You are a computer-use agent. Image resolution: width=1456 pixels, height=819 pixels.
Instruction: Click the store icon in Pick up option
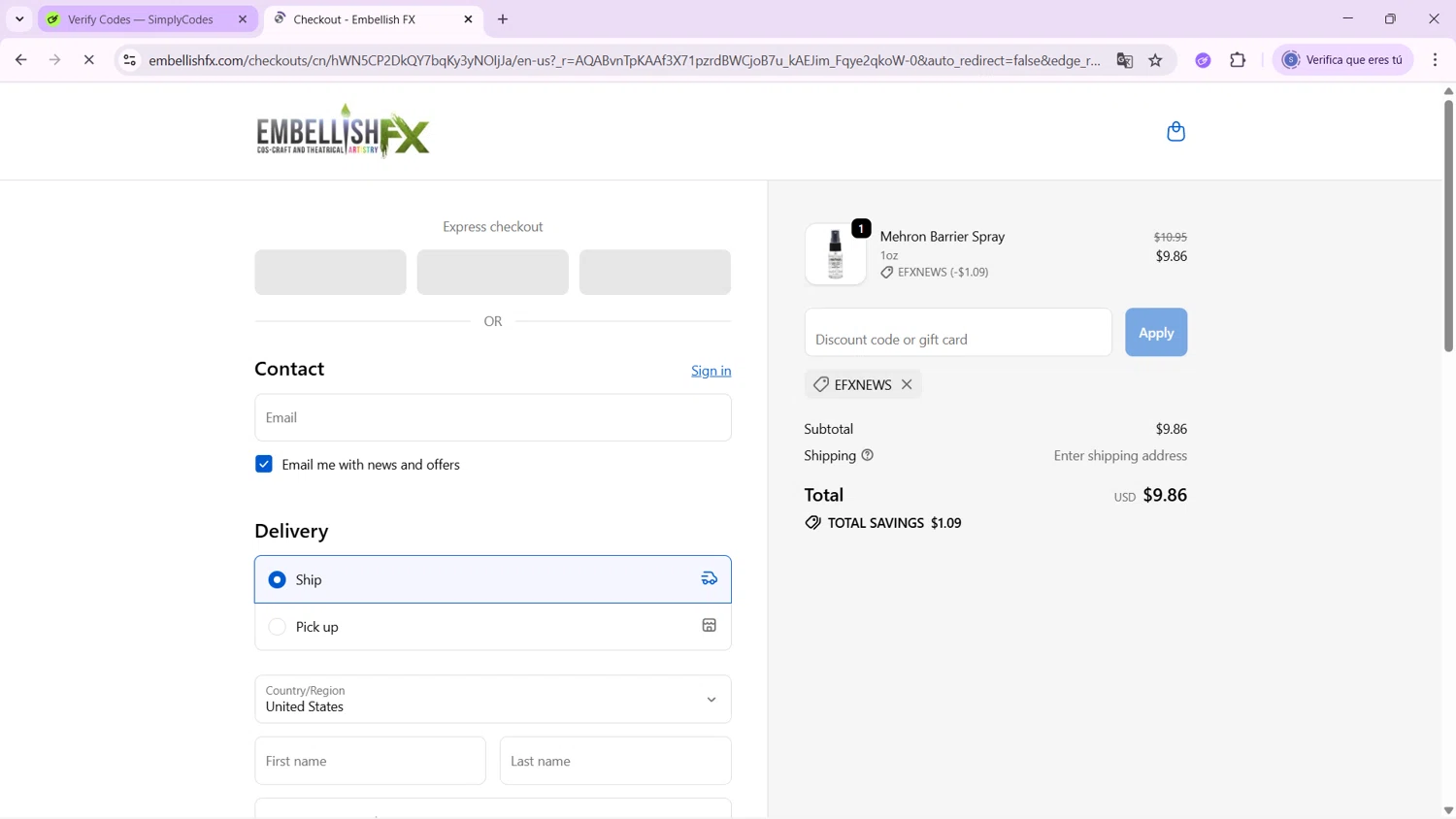pyautogui.click(x=710, y=626)
